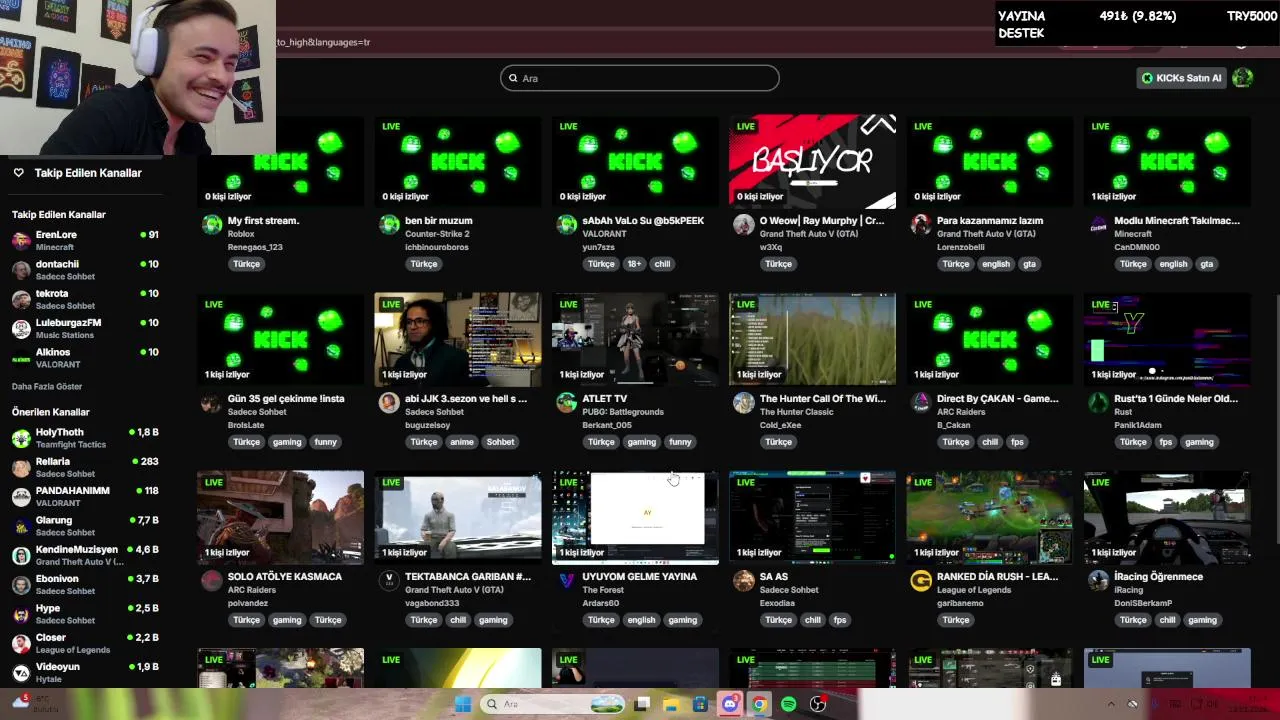Open Rellaria's avatar in recommended channels

point(21,467)
